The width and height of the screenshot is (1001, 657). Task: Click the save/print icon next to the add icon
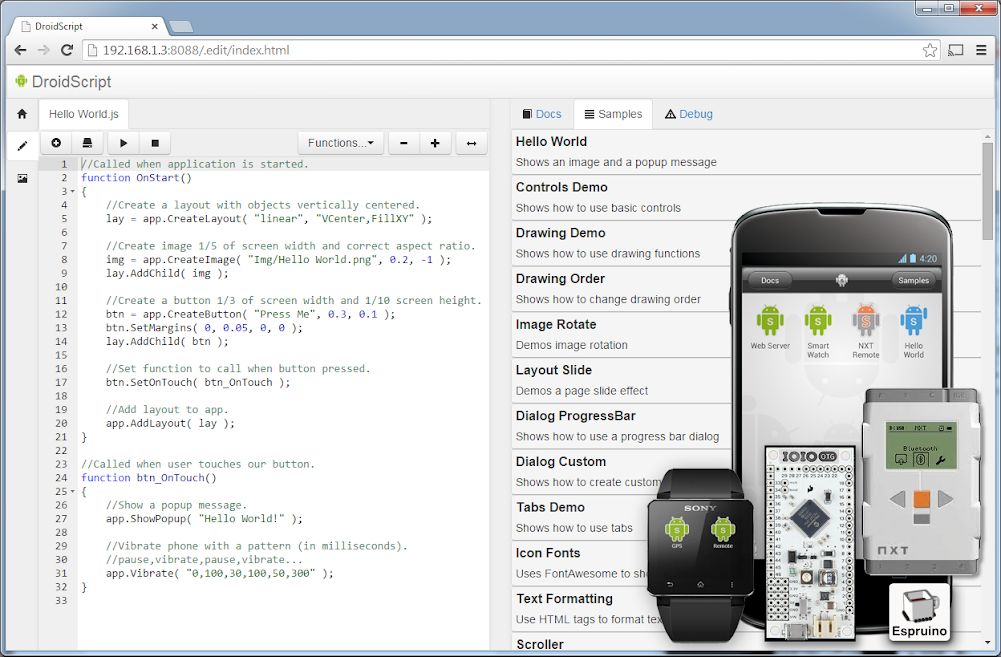click(x=88, y=142)
